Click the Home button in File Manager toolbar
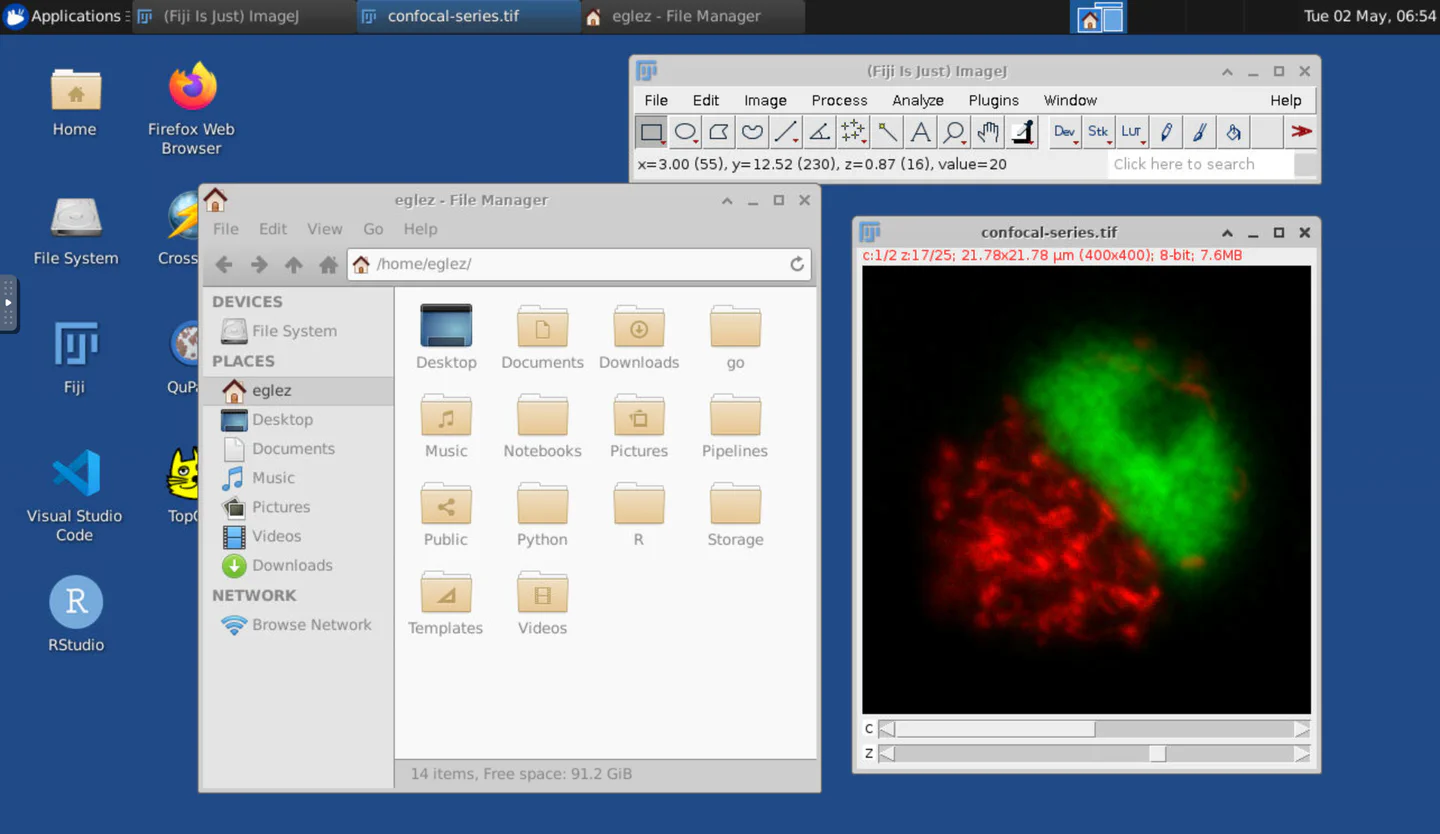The height and width of the screenshot is (834, 1440). [x=328, y=264]
